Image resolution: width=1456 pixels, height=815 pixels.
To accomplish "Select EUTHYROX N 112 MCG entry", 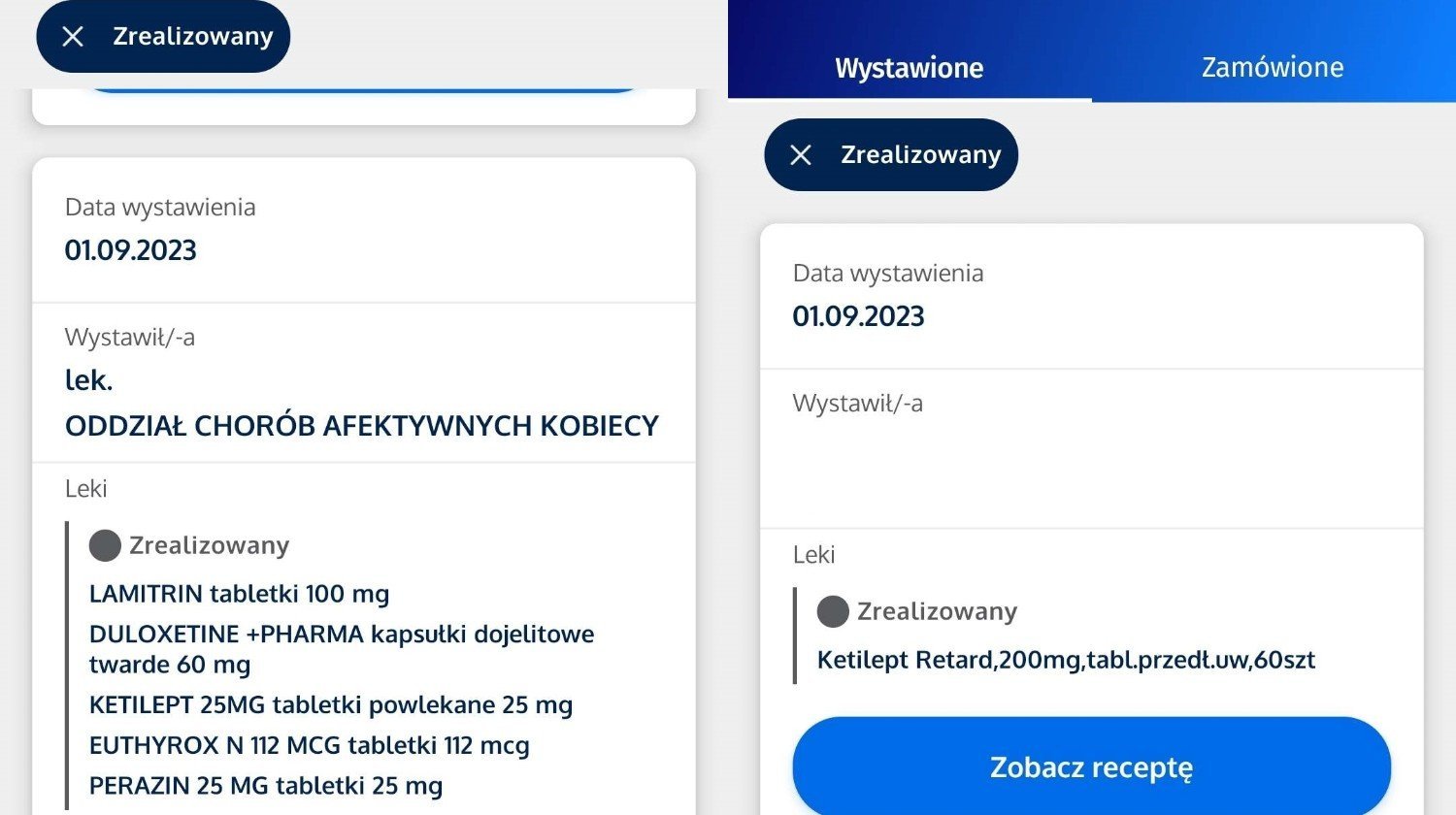I will point(310,745).
